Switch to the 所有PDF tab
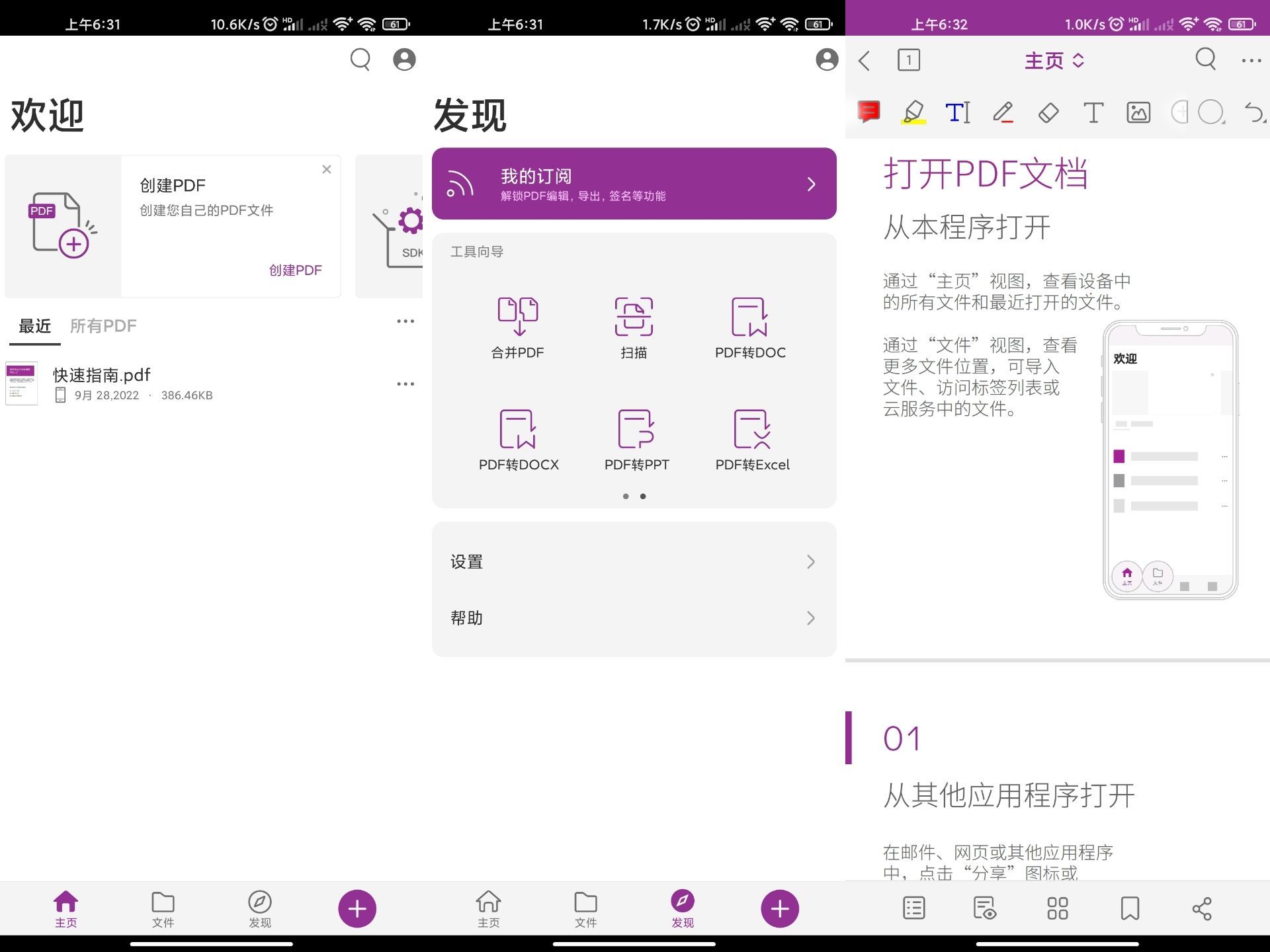This screenshot has width=1270, height=952. click(x=103, y=325)
